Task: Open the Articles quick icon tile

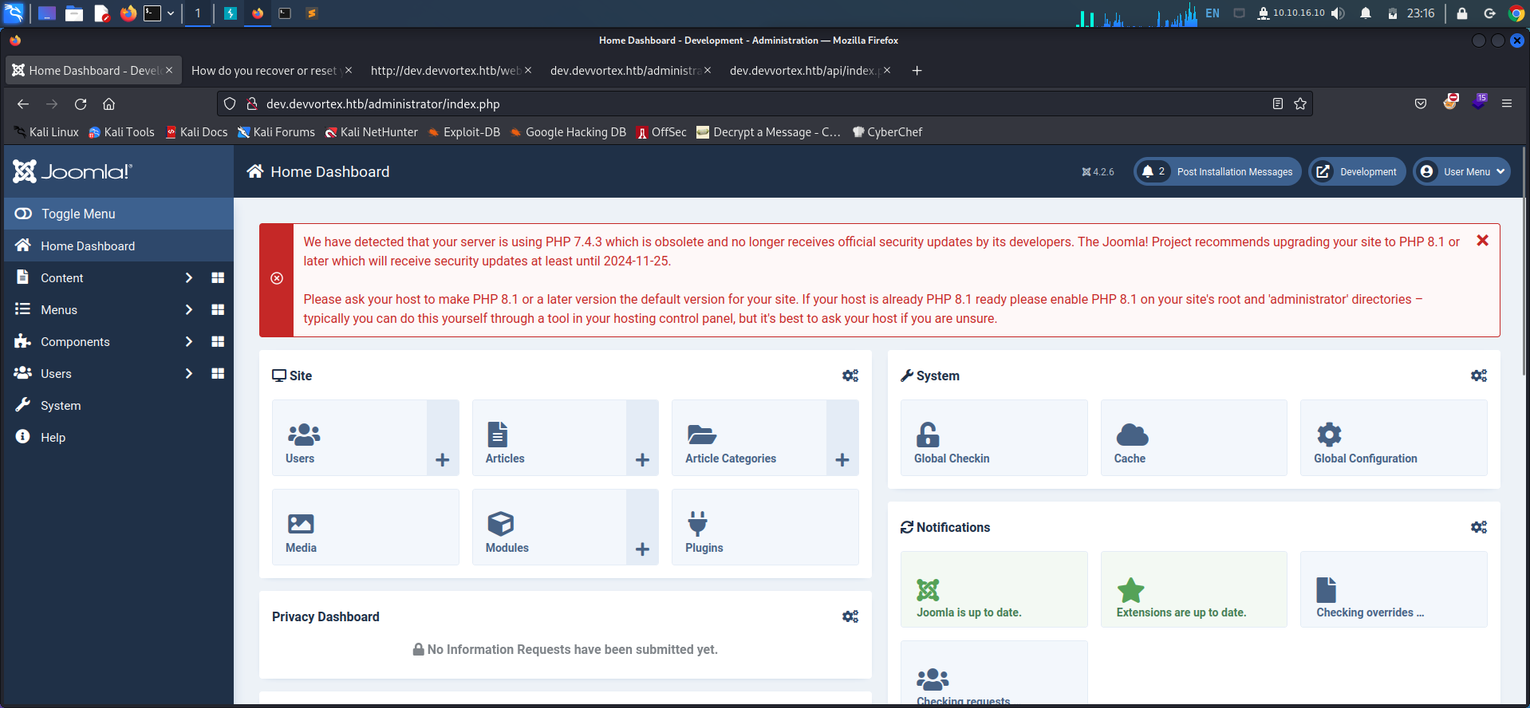Action: click(x=549, y=438)
